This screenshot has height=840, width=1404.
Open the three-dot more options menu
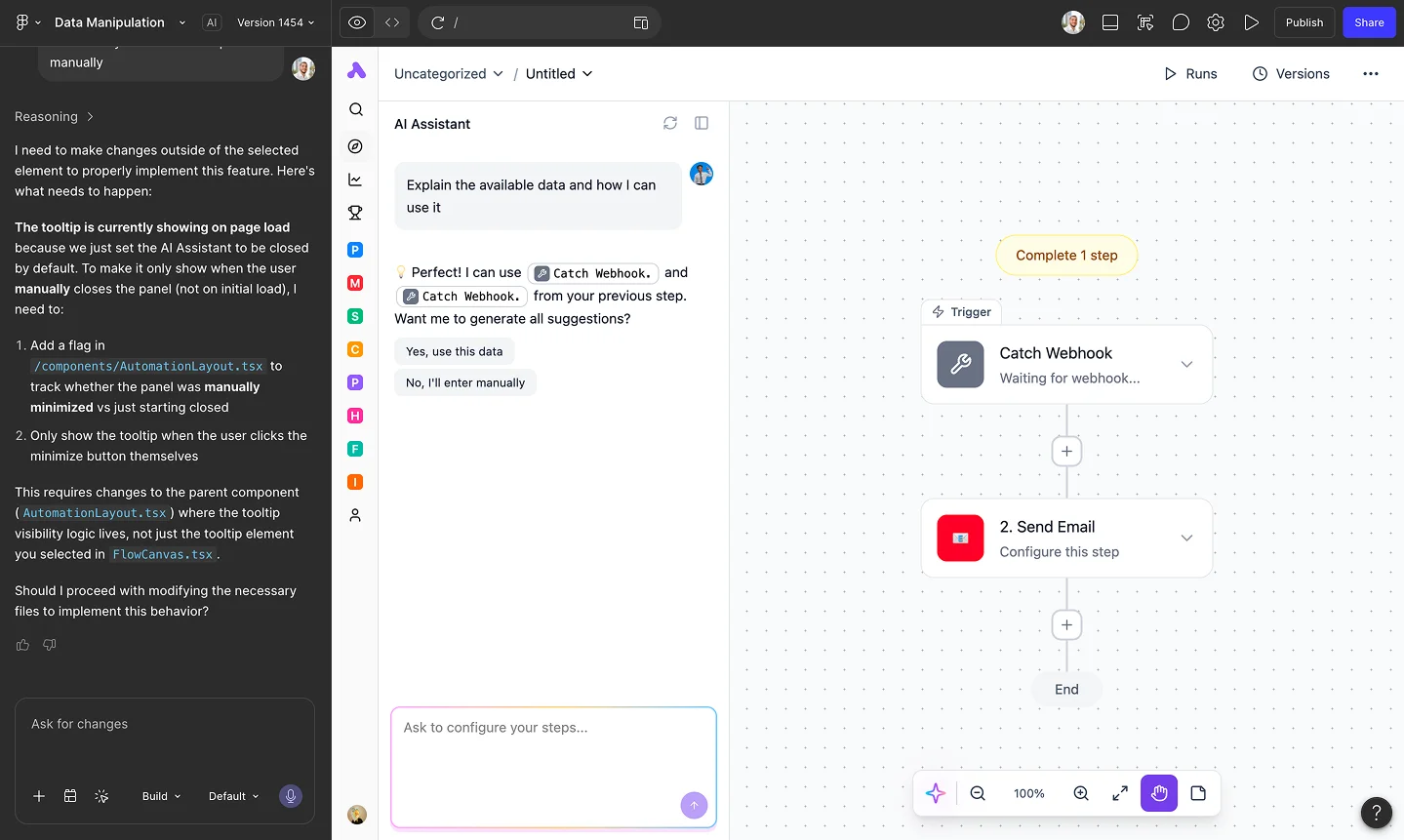[1371, 73]
